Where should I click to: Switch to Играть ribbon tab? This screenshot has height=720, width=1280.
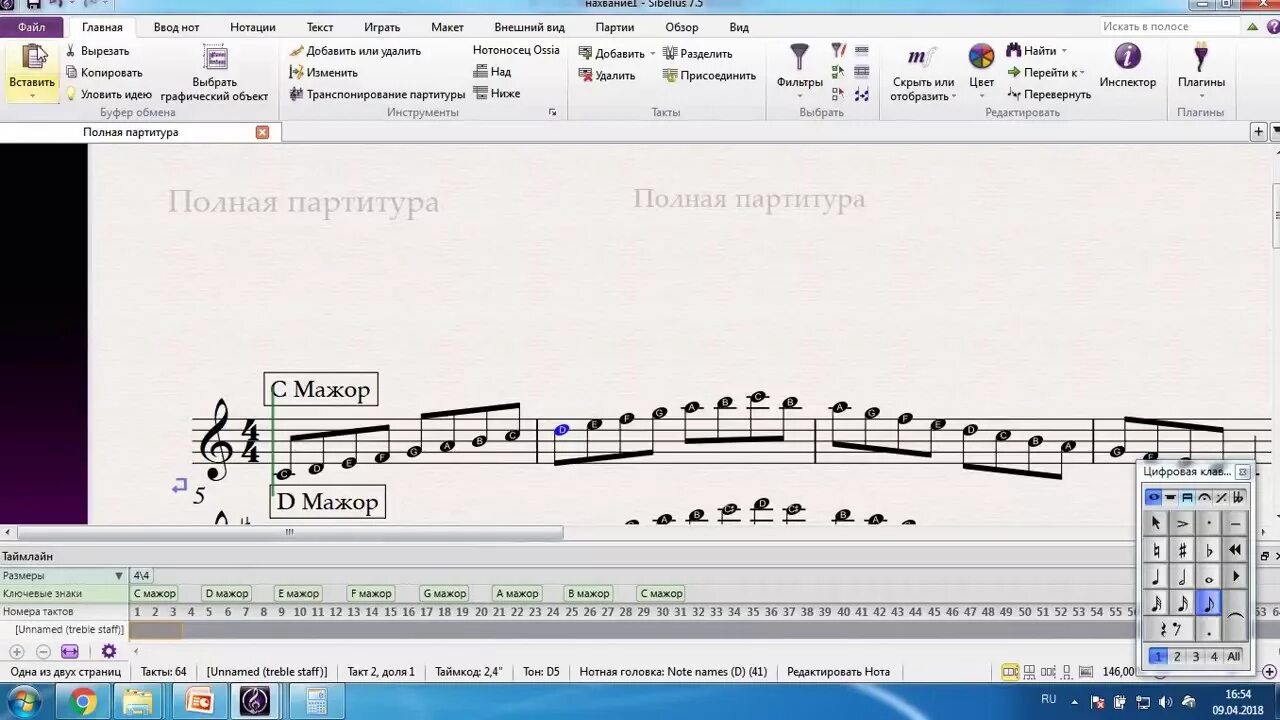point(382,27)
